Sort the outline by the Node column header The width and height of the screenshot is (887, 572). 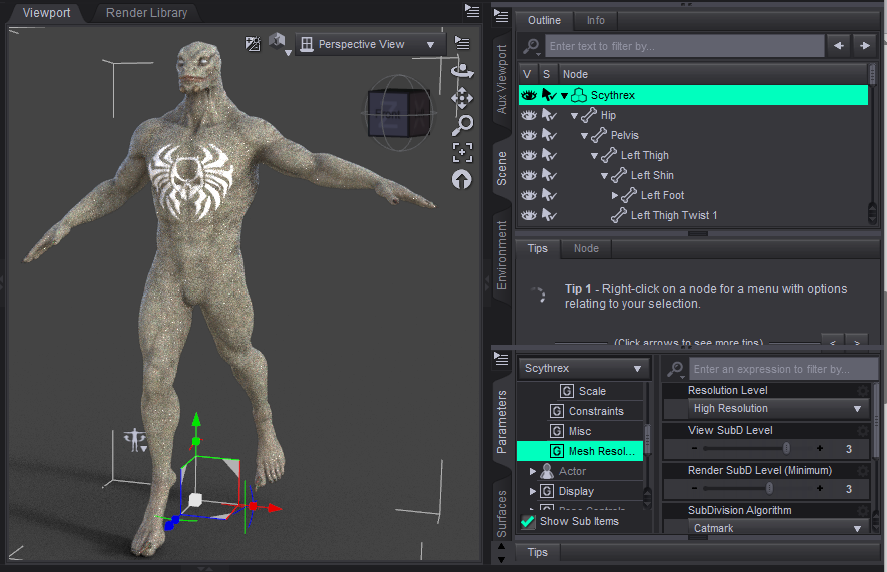(713, 74)
